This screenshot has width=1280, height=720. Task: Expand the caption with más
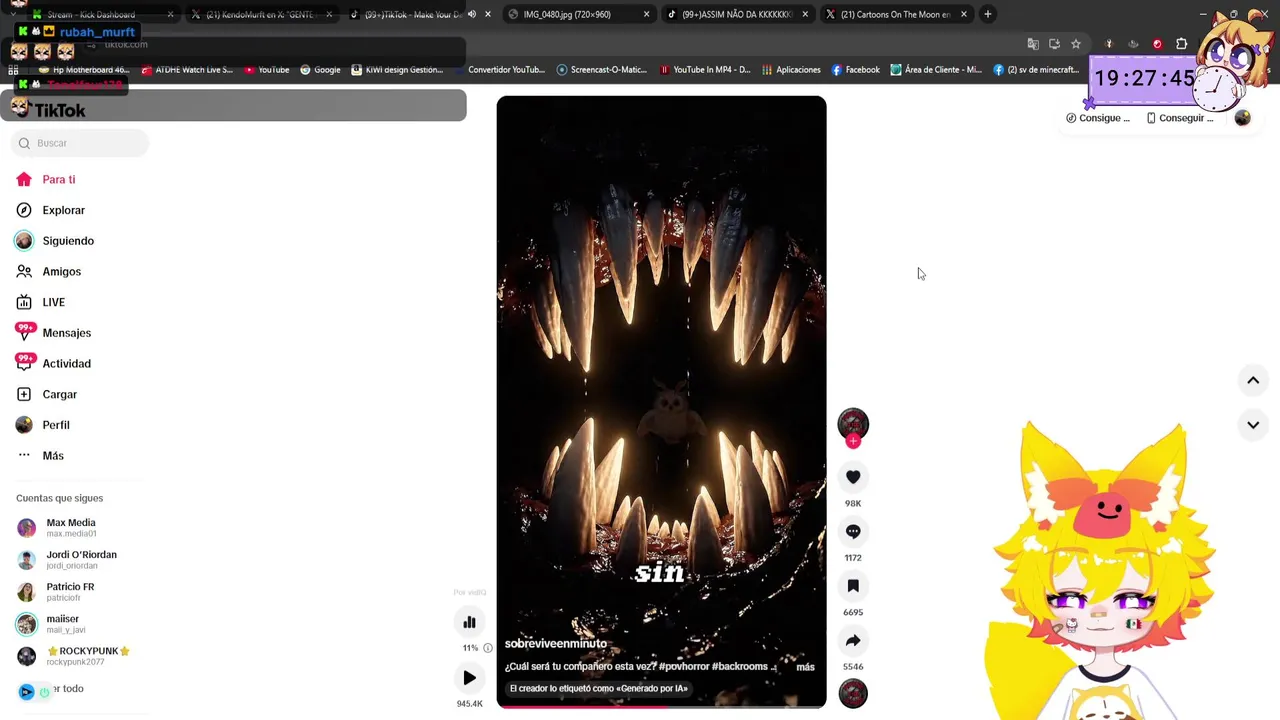pos(805,667)
